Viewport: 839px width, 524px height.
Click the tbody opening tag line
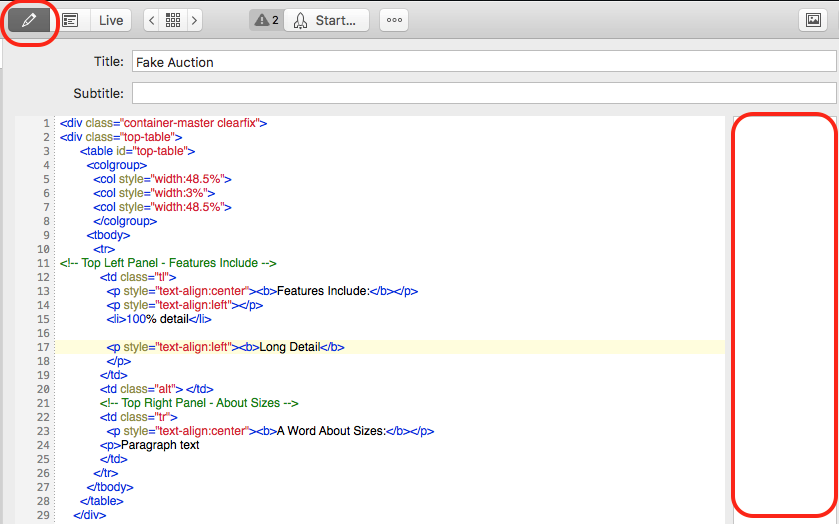point(108,235)
